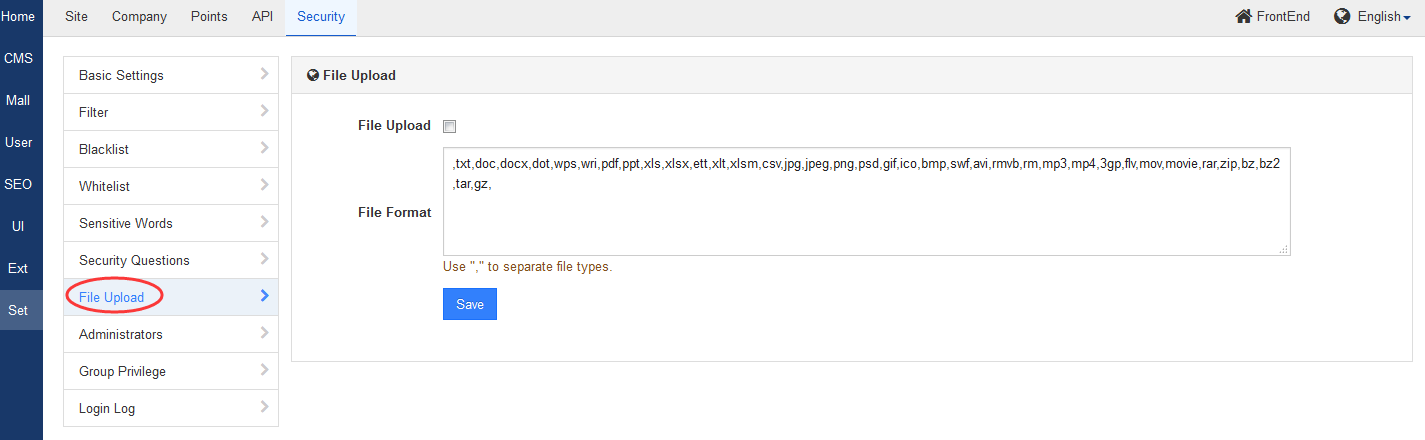Click the FrontEnd home icon
Screen dimensions: 1425x440
1244,16
